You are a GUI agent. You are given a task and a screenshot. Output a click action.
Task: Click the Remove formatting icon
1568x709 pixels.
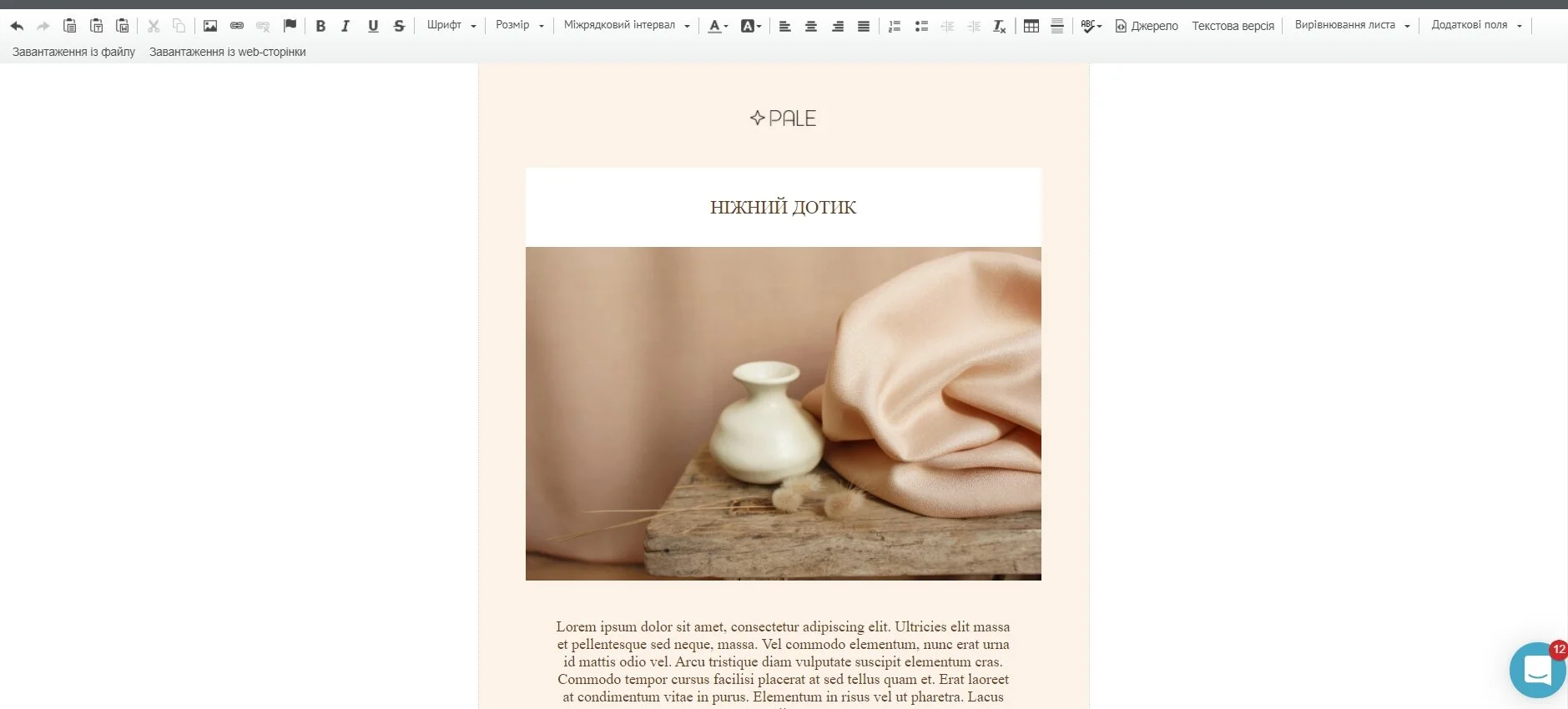tap(999, 26)
